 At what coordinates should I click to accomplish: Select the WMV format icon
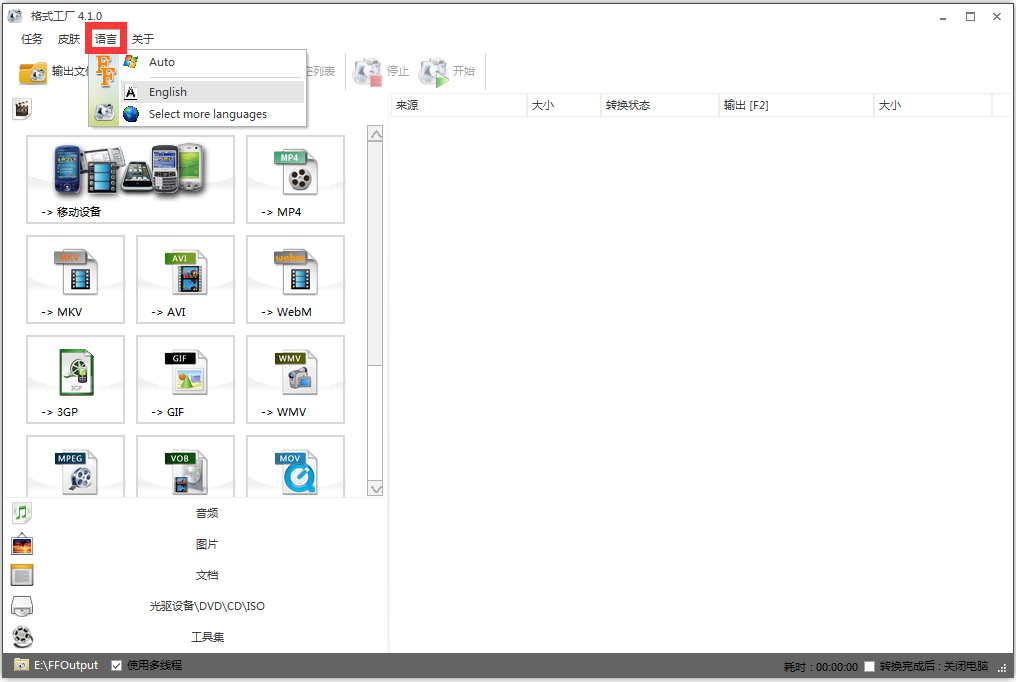tap(294, 380)
